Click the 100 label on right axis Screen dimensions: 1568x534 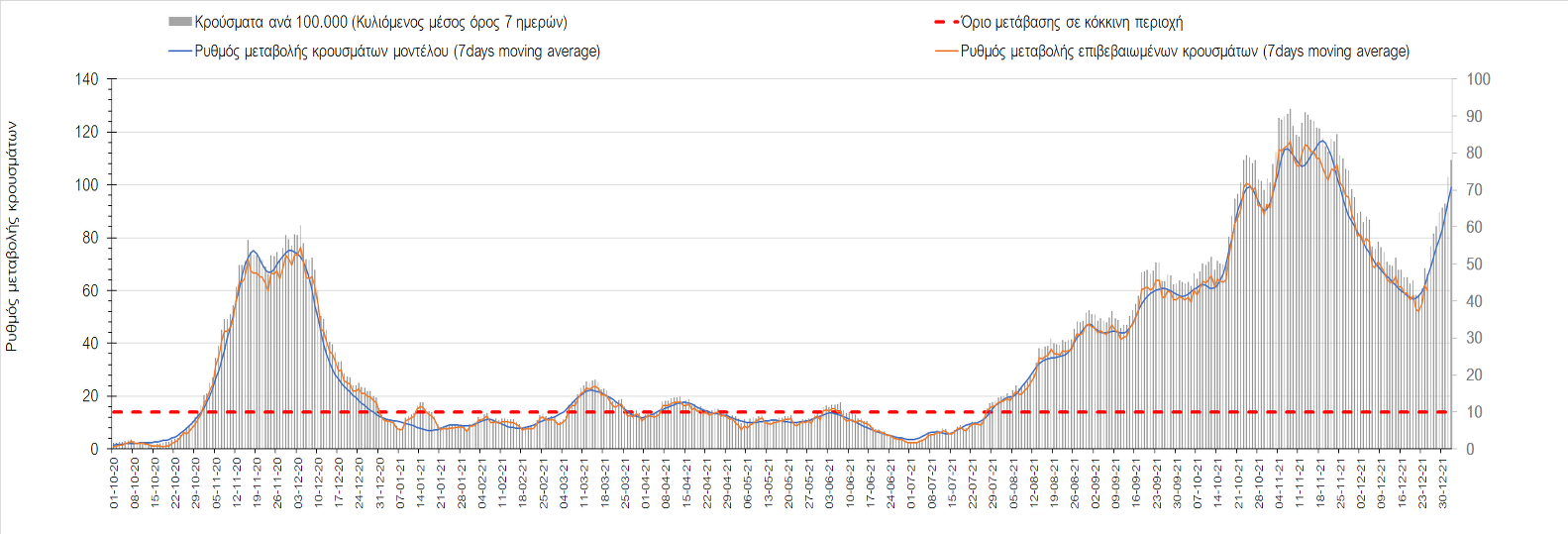click(x=1478, y=79)
